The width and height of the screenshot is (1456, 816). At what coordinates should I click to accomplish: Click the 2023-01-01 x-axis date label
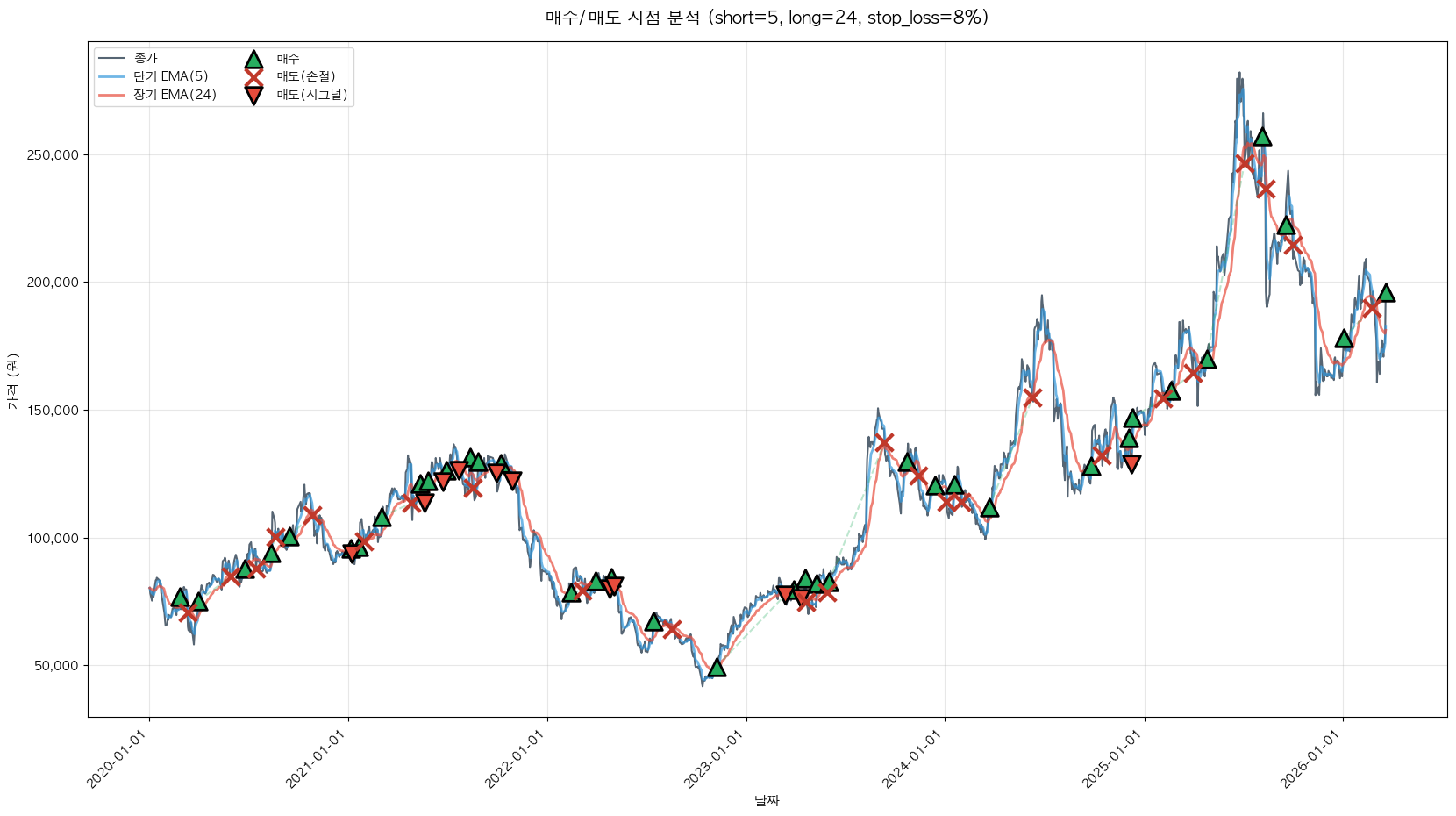pos(714,760)
